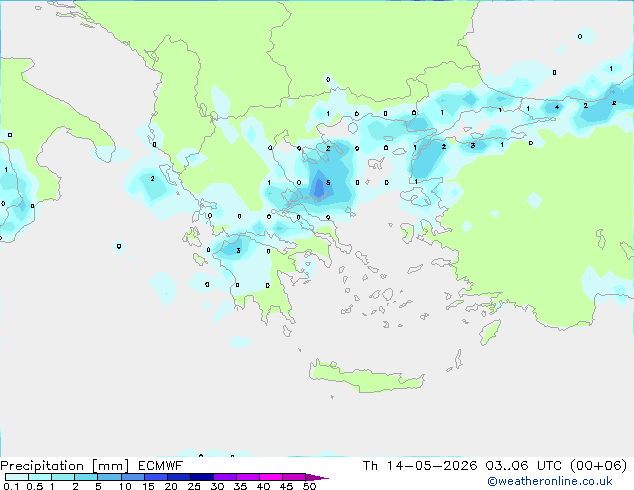Select the 10–15 mm legend swatch
The image size is (634, 490).
(x=132, y=477)
